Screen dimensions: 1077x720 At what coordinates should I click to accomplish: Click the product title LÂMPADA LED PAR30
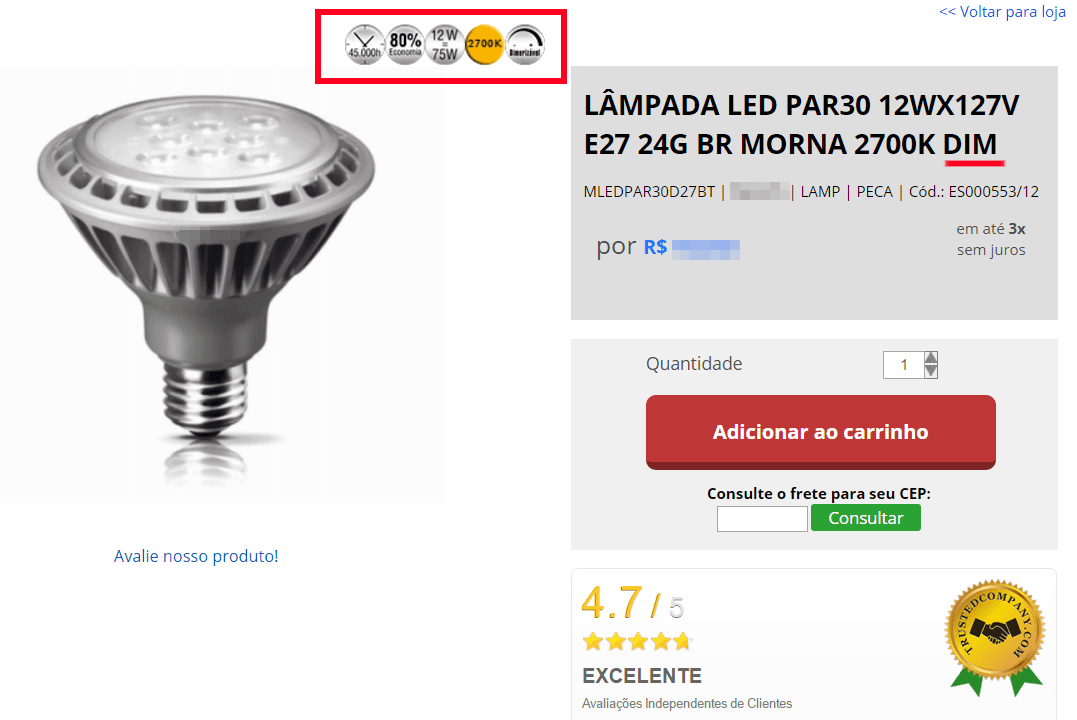pyautogui.click(x=802, y=125)
